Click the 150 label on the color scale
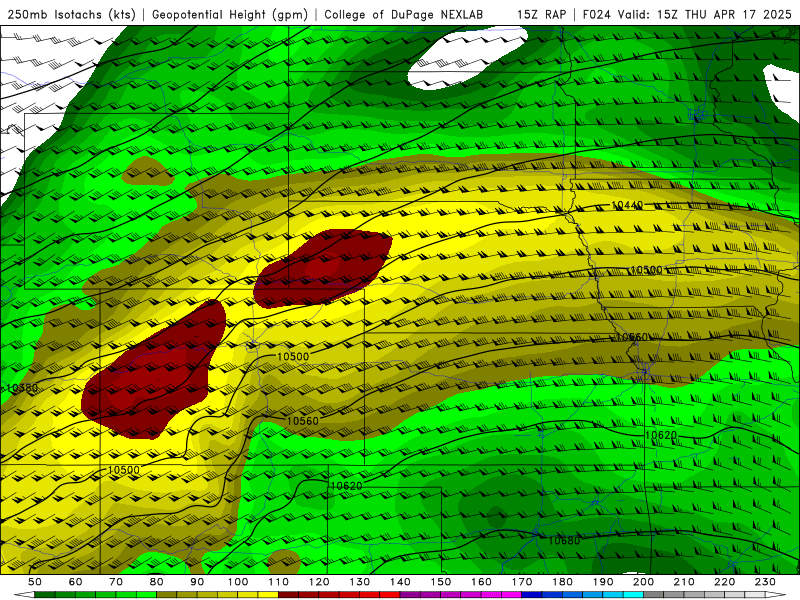This screenshot has width=800, height=600. pos(441,582)
